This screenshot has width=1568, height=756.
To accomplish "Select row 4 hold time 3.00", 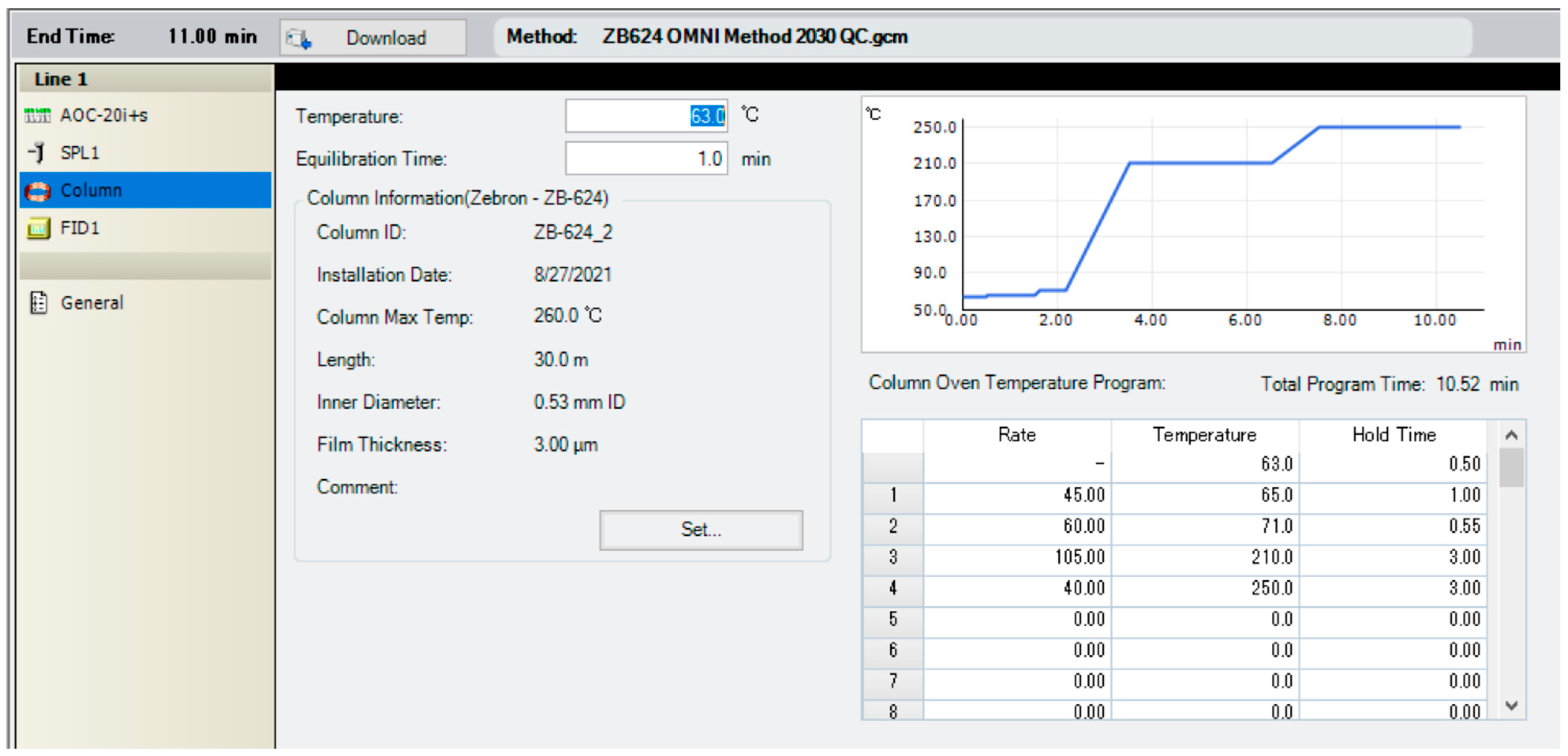I will pyautogui.click(x=1393, y=588).
